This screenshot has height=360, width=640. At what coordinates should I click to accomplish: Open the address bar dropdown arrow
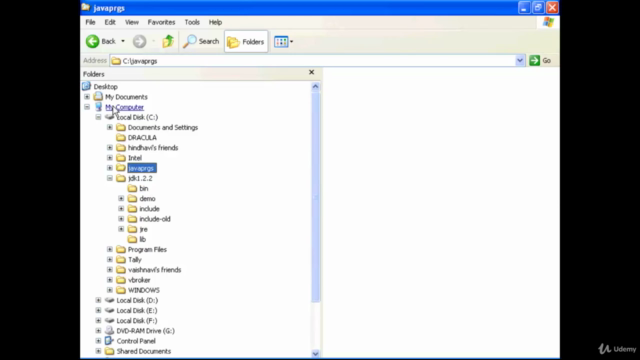click(520, 60)
